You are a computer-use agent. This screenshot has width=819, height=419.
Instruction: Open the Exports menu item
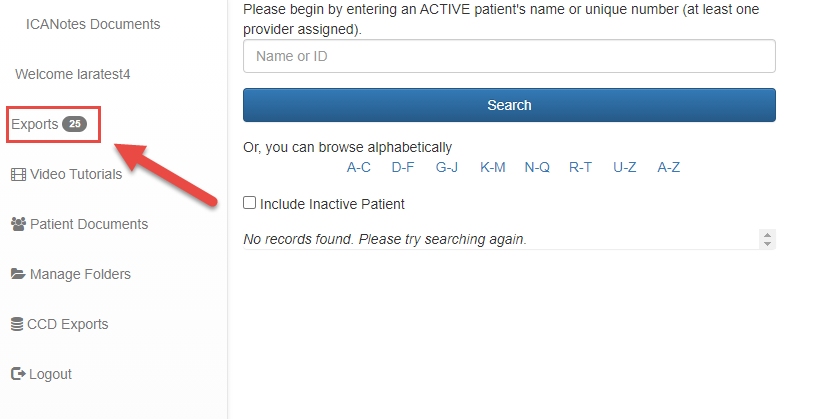tap(35, 124)
